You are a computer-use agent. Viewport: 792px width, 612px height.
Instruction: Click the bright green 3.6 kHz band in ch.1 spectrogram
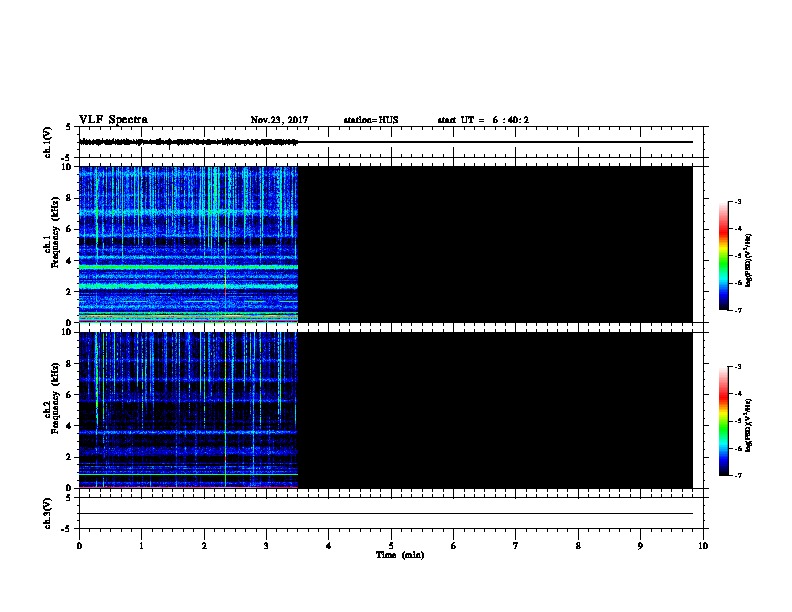[188, 267]
